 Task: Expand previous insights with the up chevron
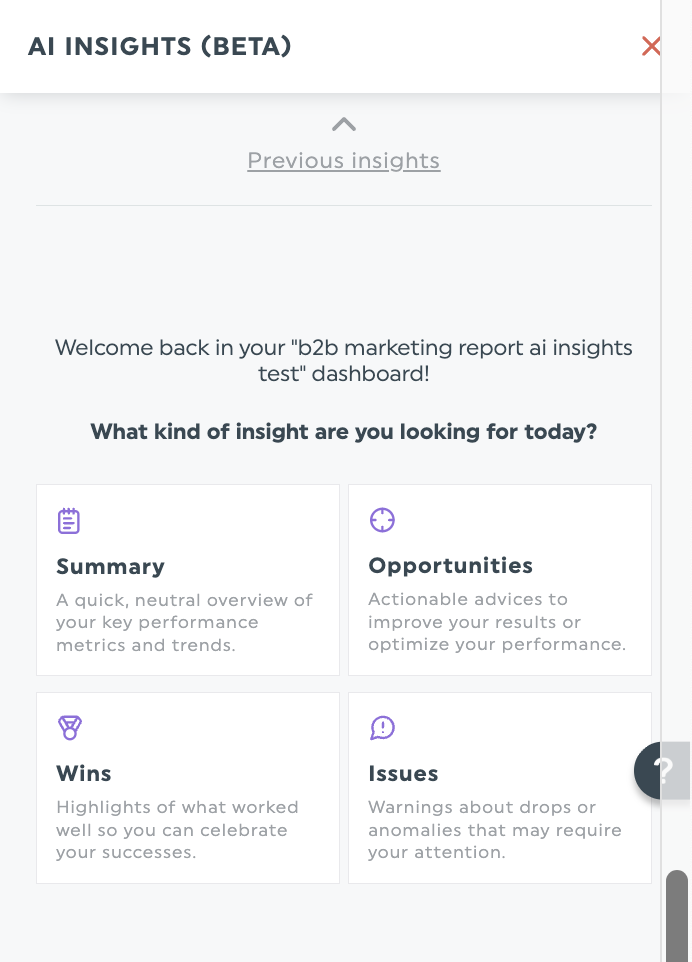tap(344, 125)
